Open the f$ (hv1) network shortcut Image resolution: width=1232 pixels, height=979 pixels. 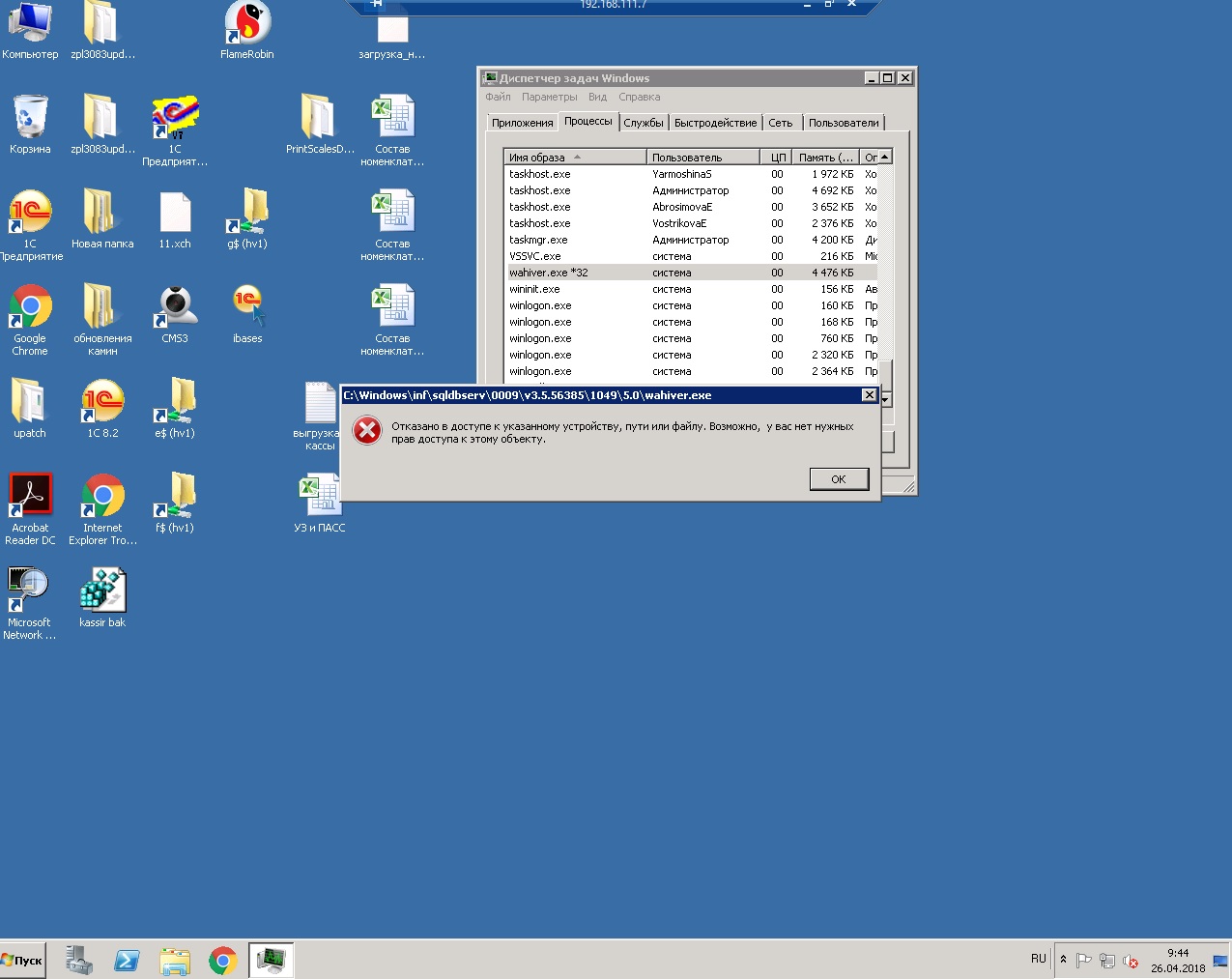pos(175,503)
